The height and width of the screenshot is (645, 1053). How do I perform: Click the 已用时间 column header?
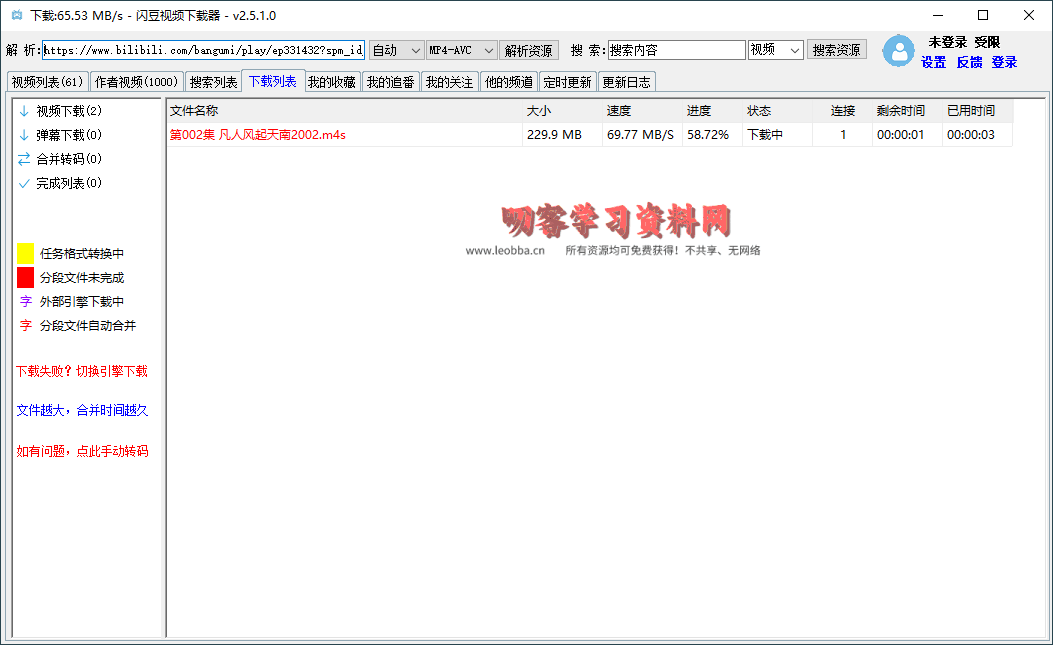[978, 111]
